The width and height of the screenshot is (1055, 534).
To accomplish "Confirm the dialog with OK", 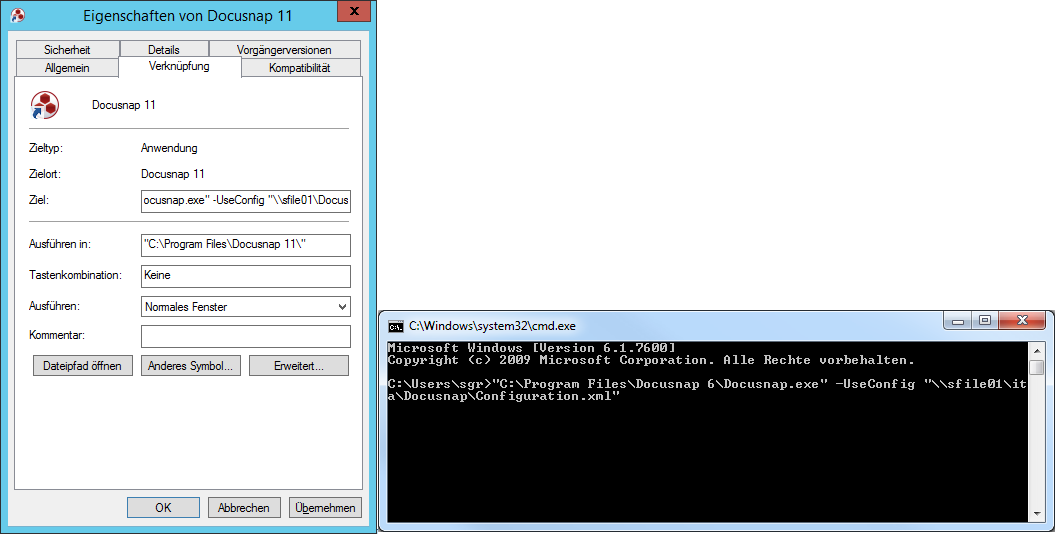I will pos(163,508).
